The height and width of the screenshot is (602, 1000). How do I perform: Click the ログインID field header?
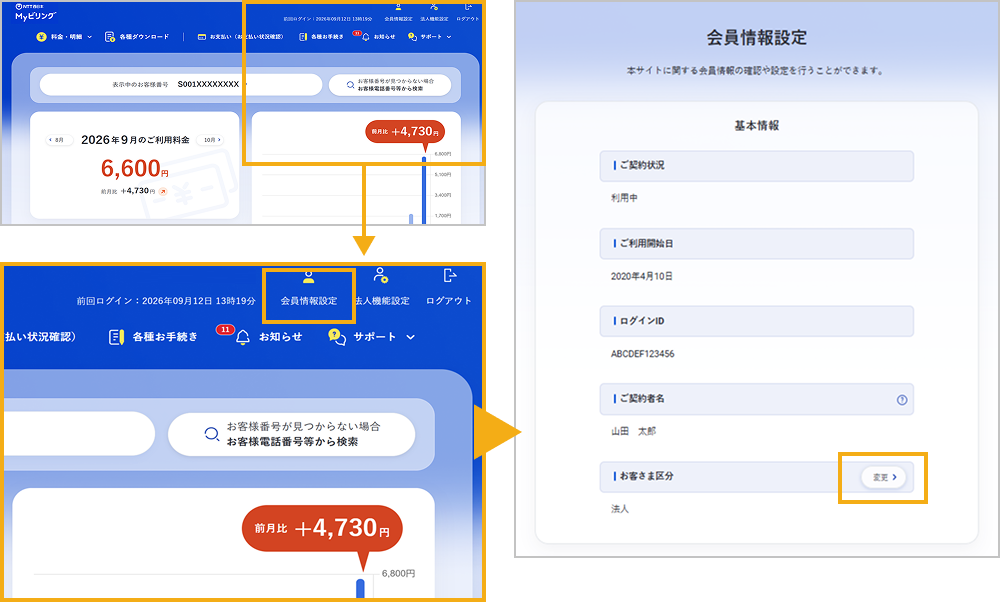click(x=756, y=321)
